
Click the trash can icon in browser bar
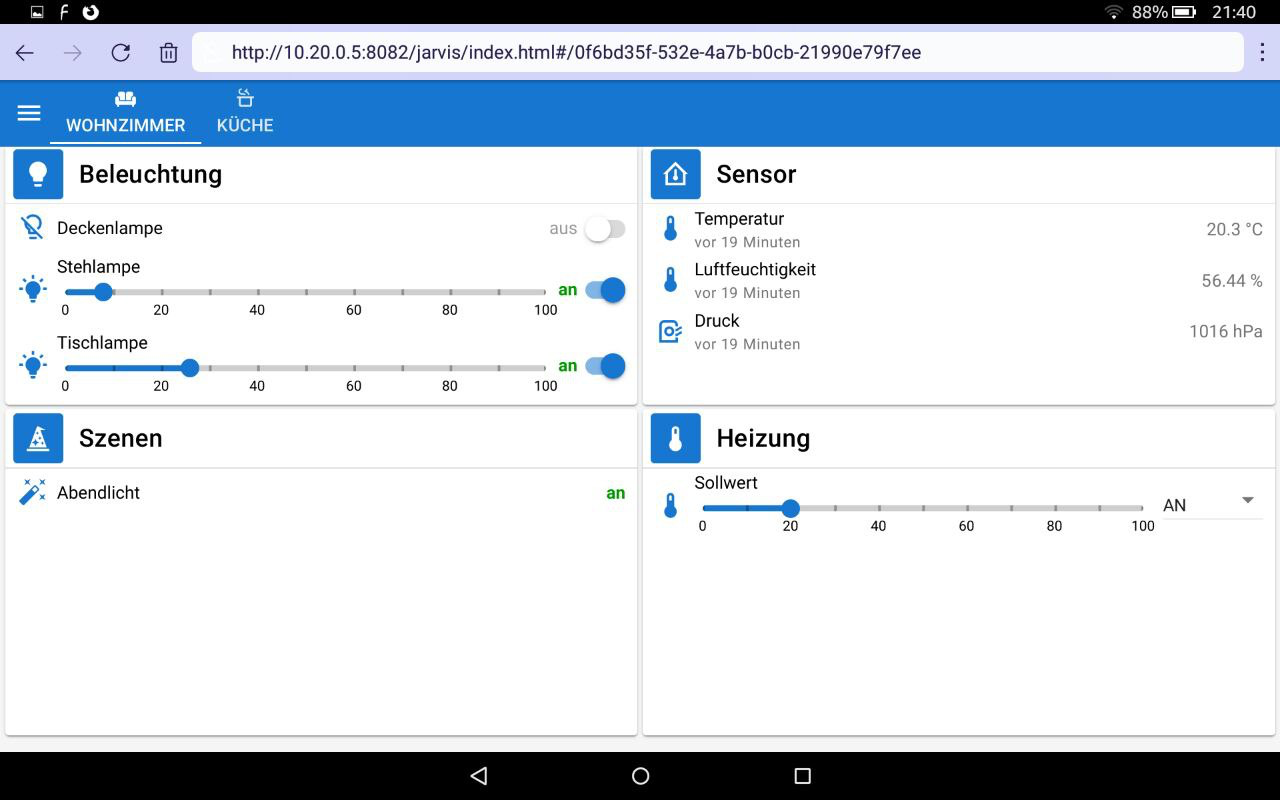click(x=169, y=53)
